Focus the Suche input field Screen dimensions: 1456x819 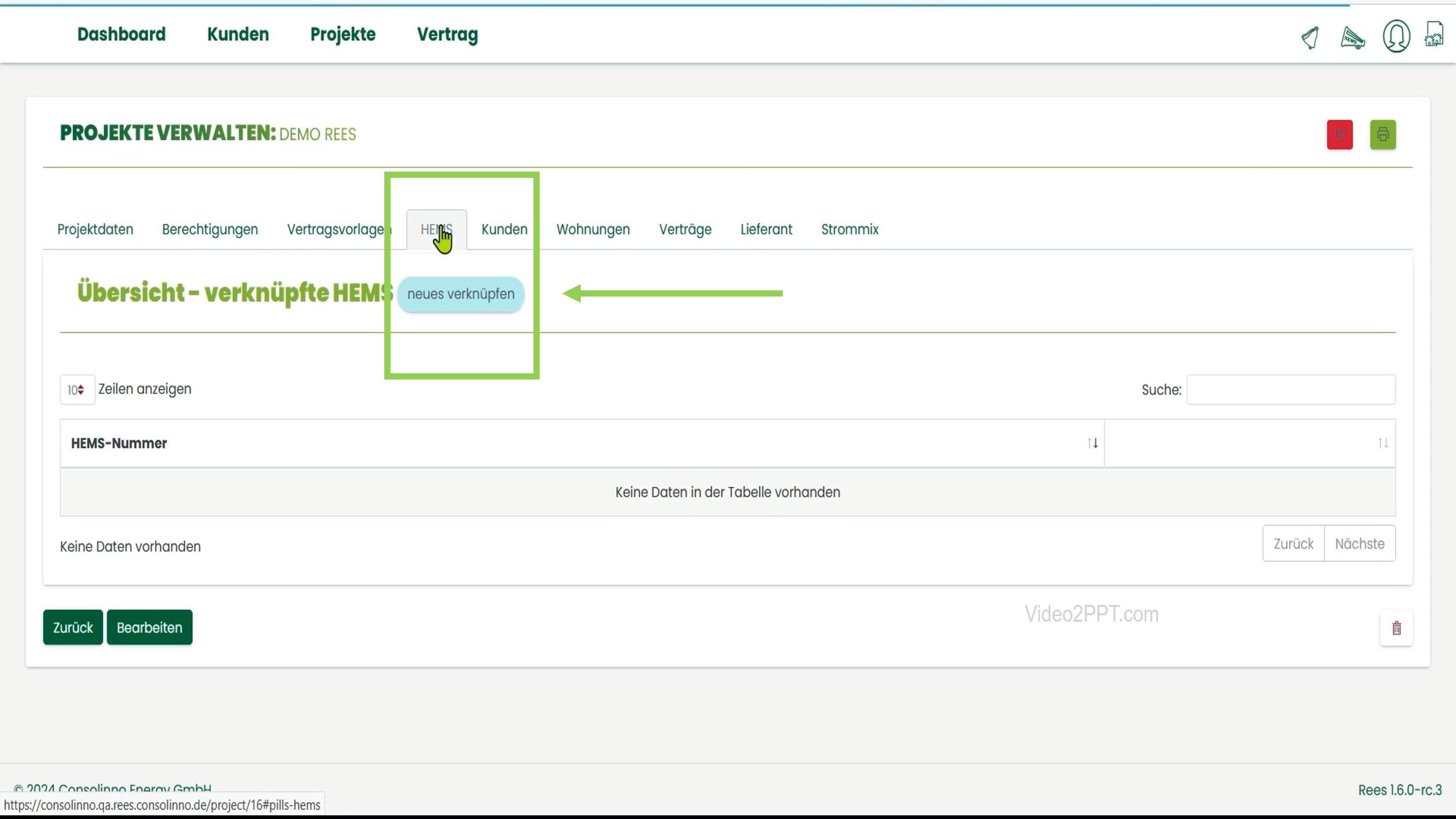1291,390
